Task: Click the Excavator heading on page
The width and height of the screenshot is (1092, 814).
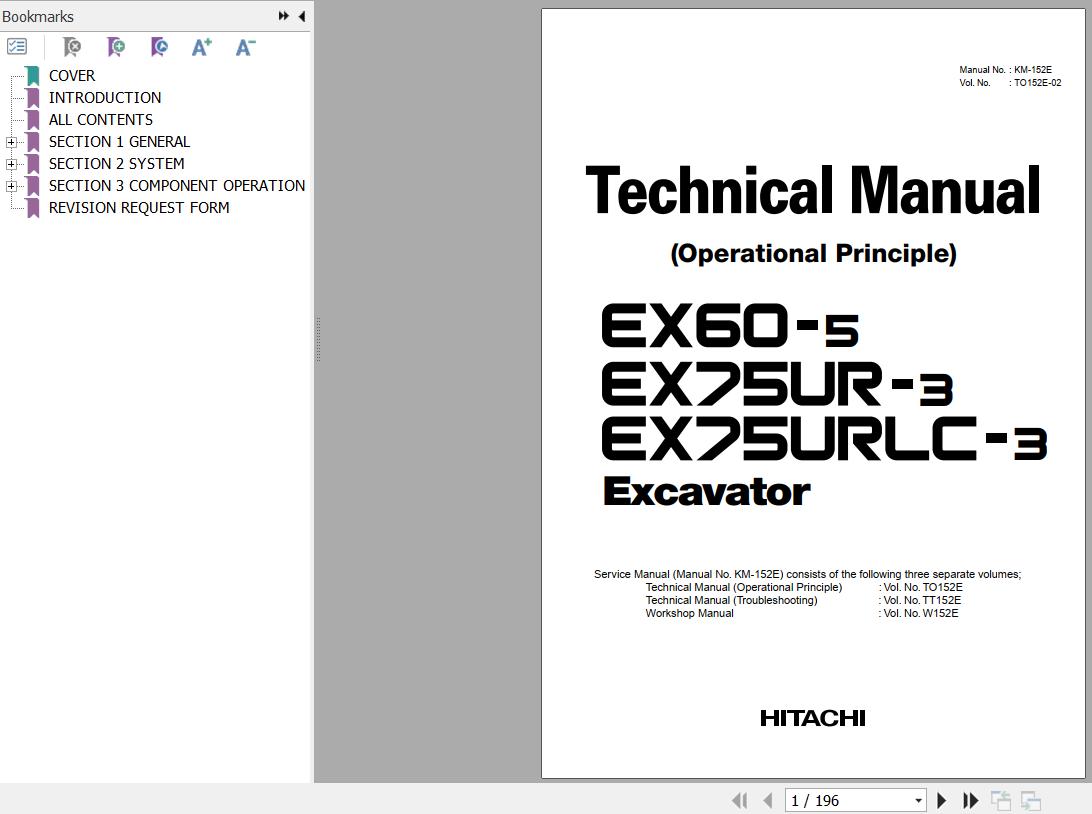Action: 707,492
